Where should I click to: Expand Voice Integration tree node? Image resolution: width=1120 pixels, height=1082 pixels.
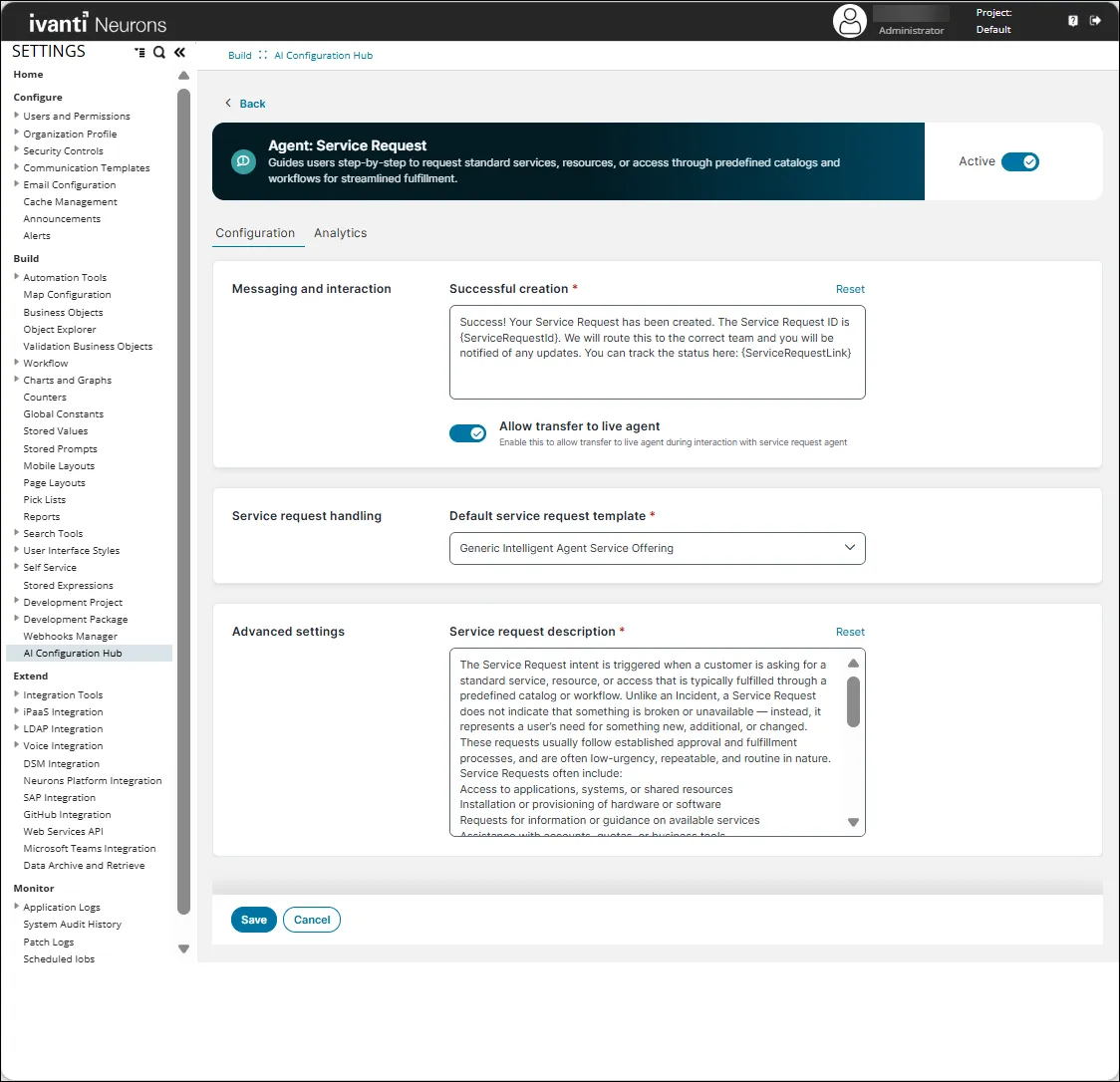[16, 744]
